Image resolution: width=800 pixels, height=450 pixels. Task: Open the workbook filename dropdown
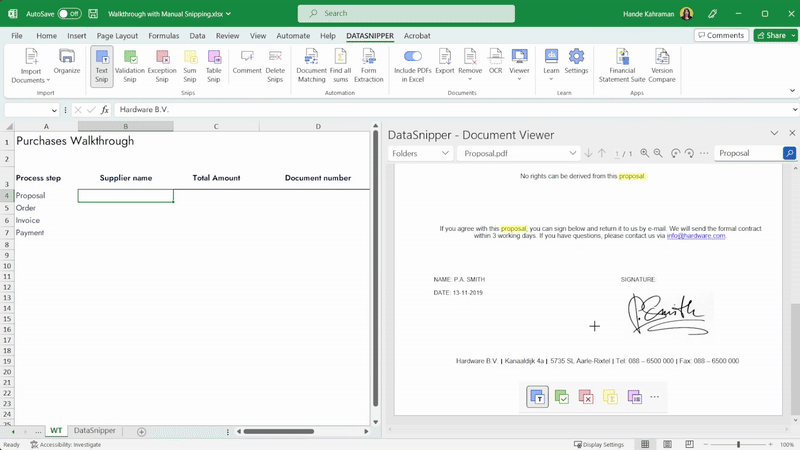(228, 14)
